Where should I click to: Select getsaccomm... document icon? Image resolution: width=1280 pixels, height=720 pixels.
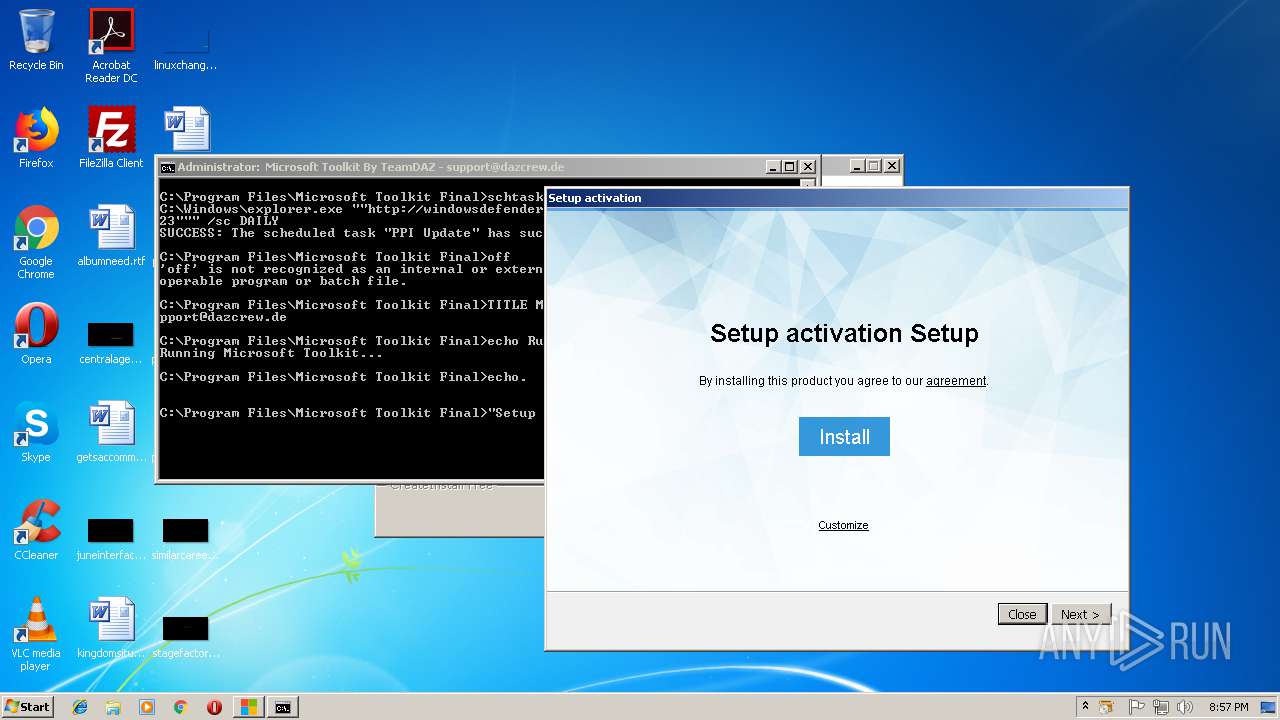click(x=111, y=432)
